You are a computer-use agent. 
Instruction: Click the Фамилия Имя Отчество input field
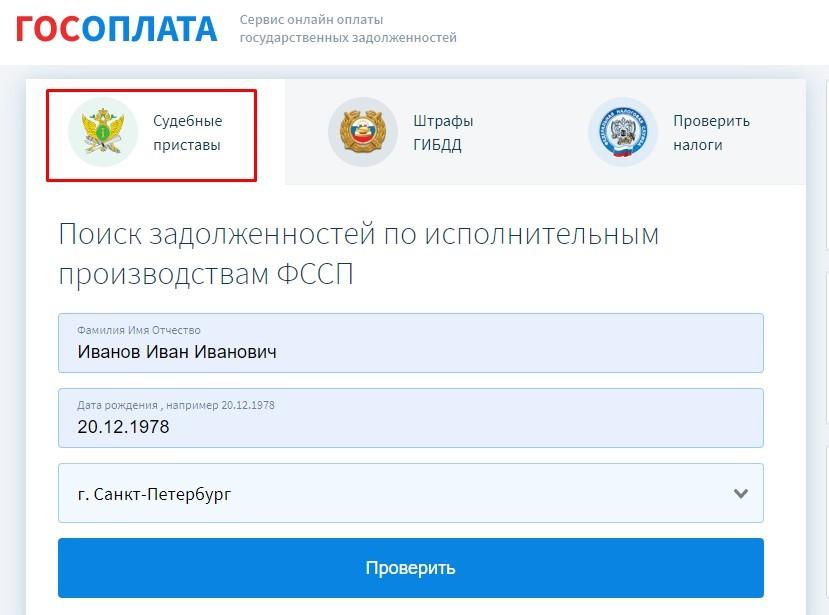pos(411,343)
